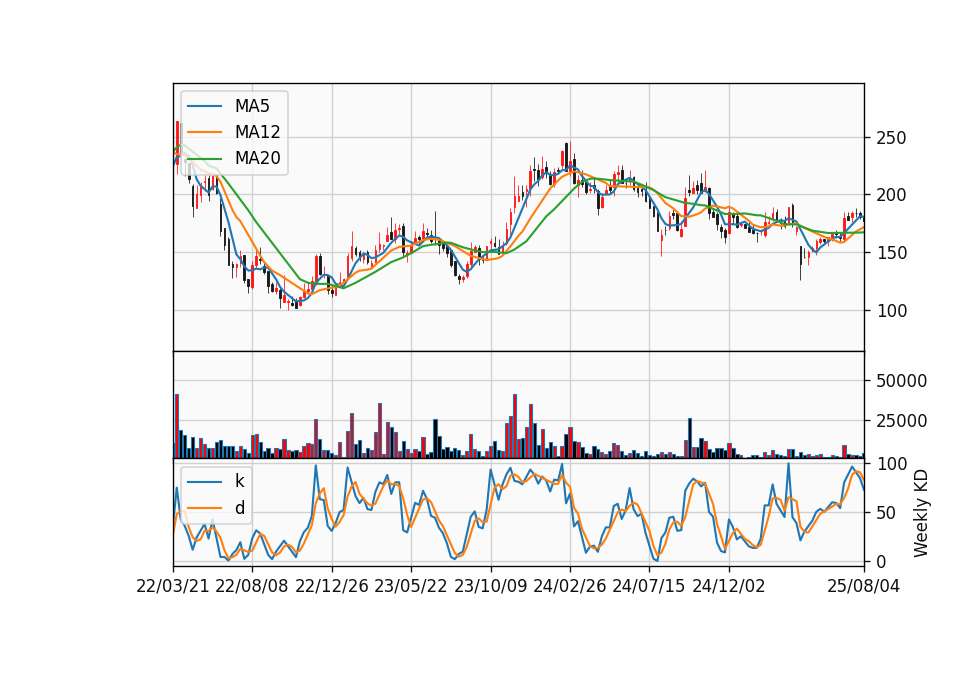Click the 24/07/15 date label

pos(648,586)
